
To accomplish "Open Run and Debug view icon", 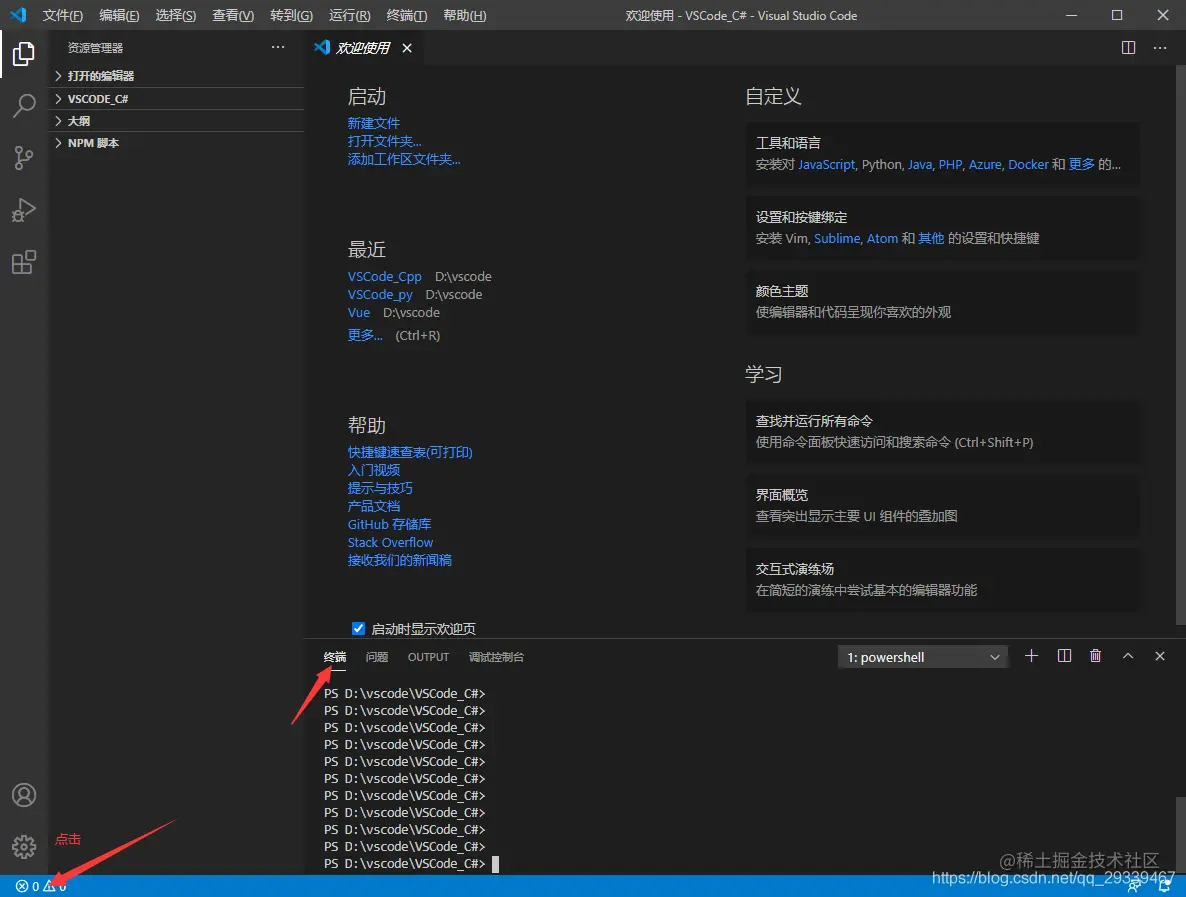I will tap(23, 210).
